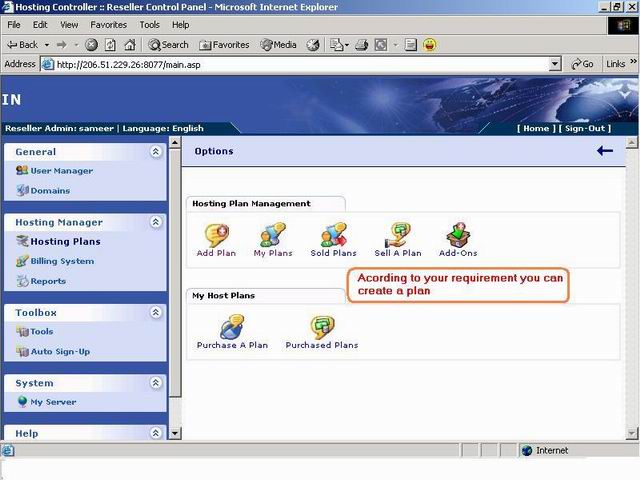Go back using the Back button
This screenshot has height=480, width=640.
click(22, 45)
